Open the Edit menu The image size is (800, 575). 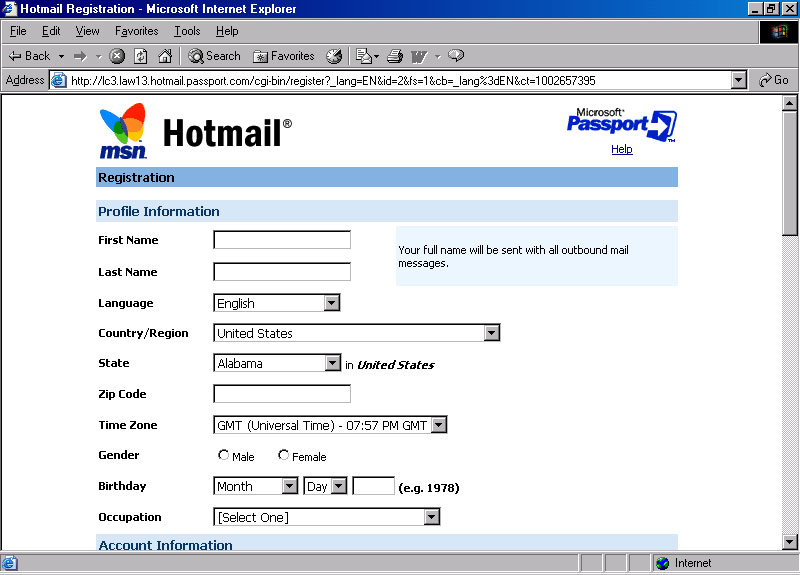click(x=51, y=31)
